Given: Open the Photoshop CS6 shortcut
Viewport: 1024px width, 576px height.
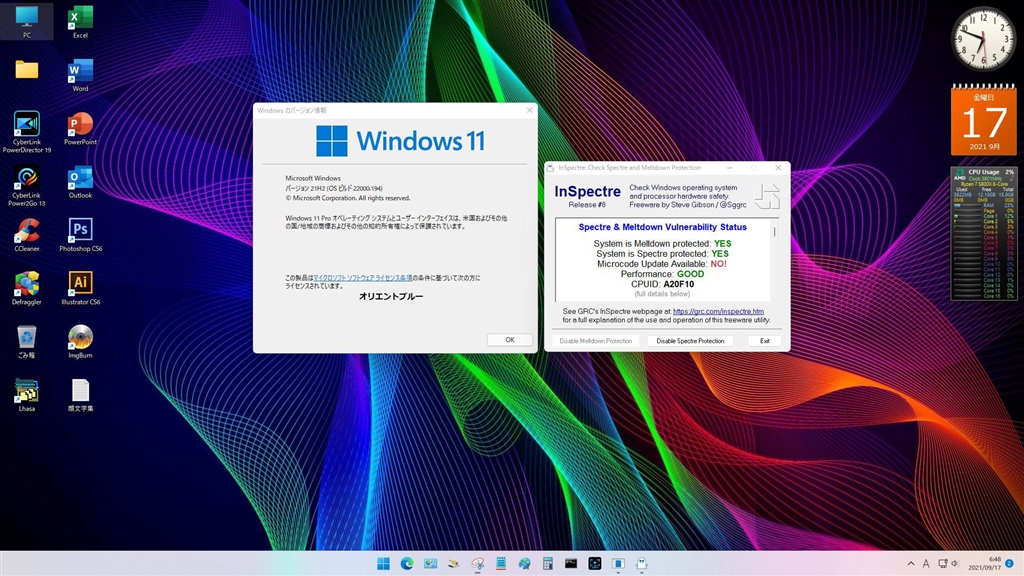Looking at the screenshot, I should [80, 235].
